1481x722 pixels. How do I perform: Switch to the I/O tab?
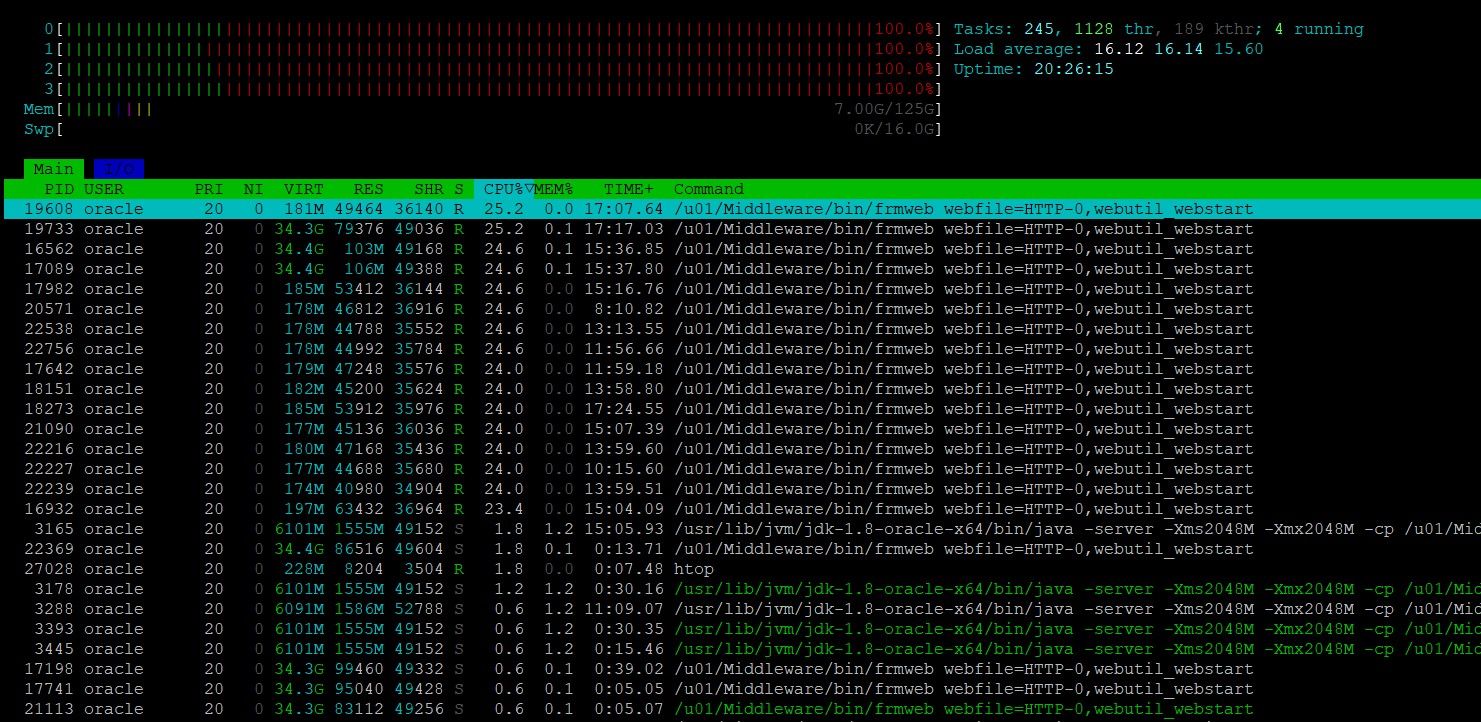(x=119, y=169)
